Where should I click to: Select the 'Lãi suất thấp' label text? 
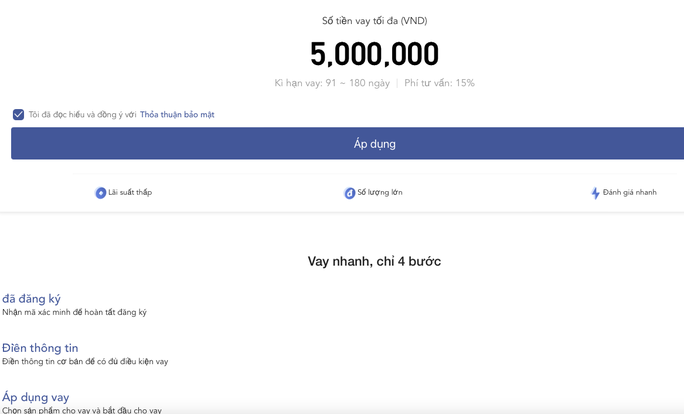[x=130, y=193]
